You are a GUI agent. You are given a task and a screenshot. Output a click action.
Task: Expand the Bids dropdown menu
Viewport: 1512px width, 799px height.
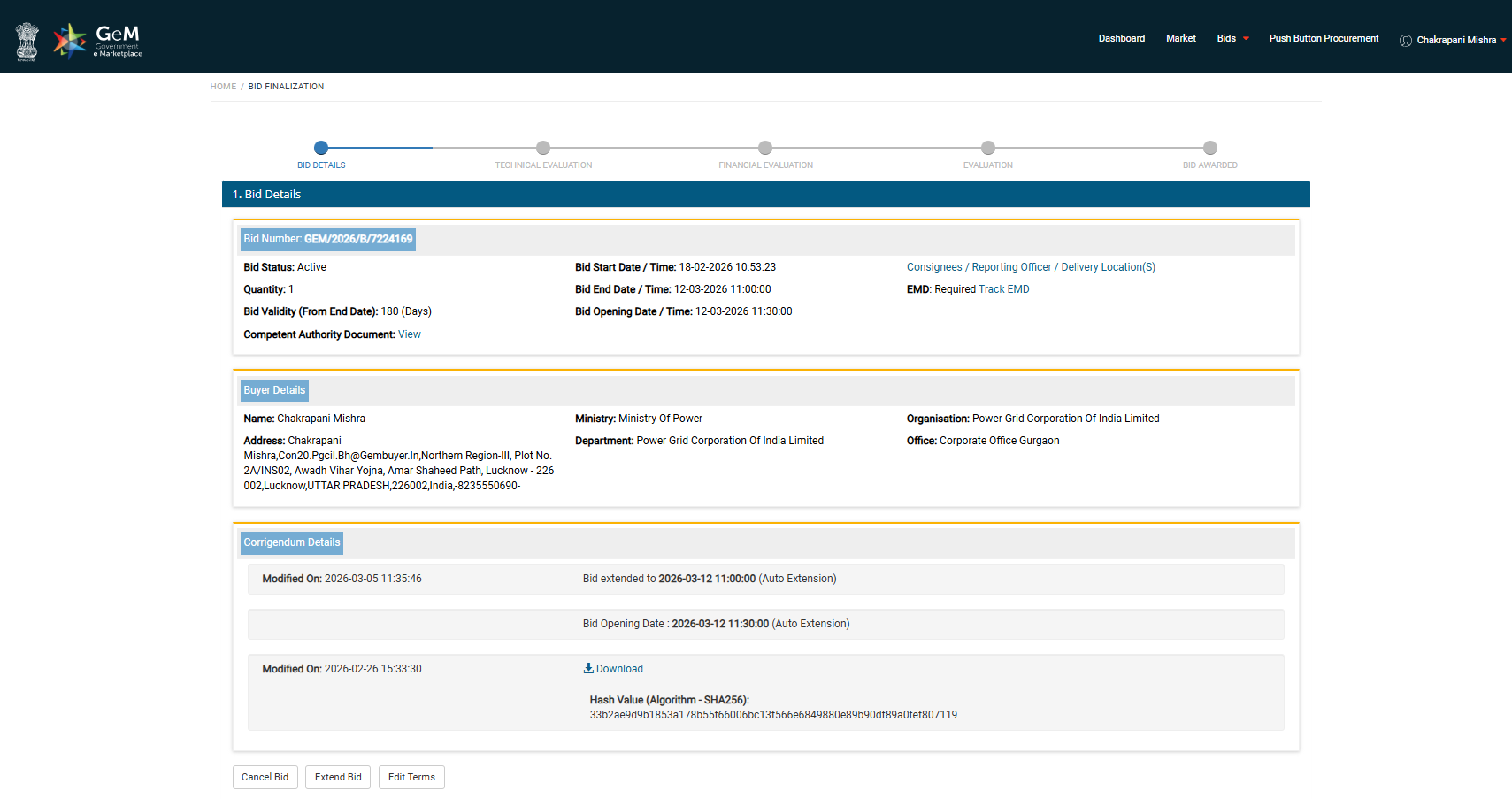click(x=1232, y=39)
